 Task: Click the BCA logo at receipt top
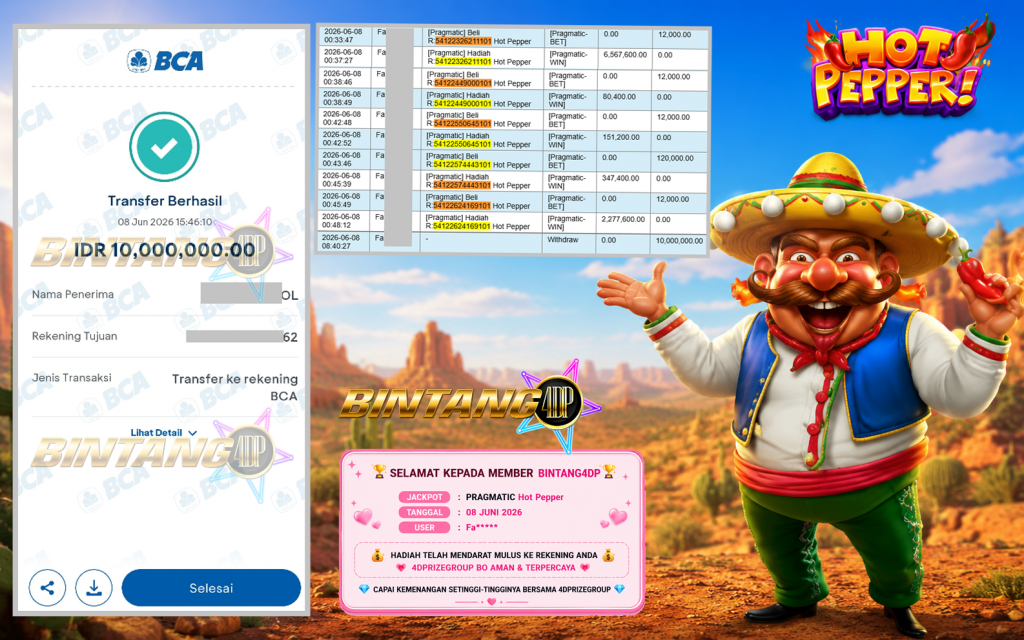pyautogui.click(x=165, y=61)
